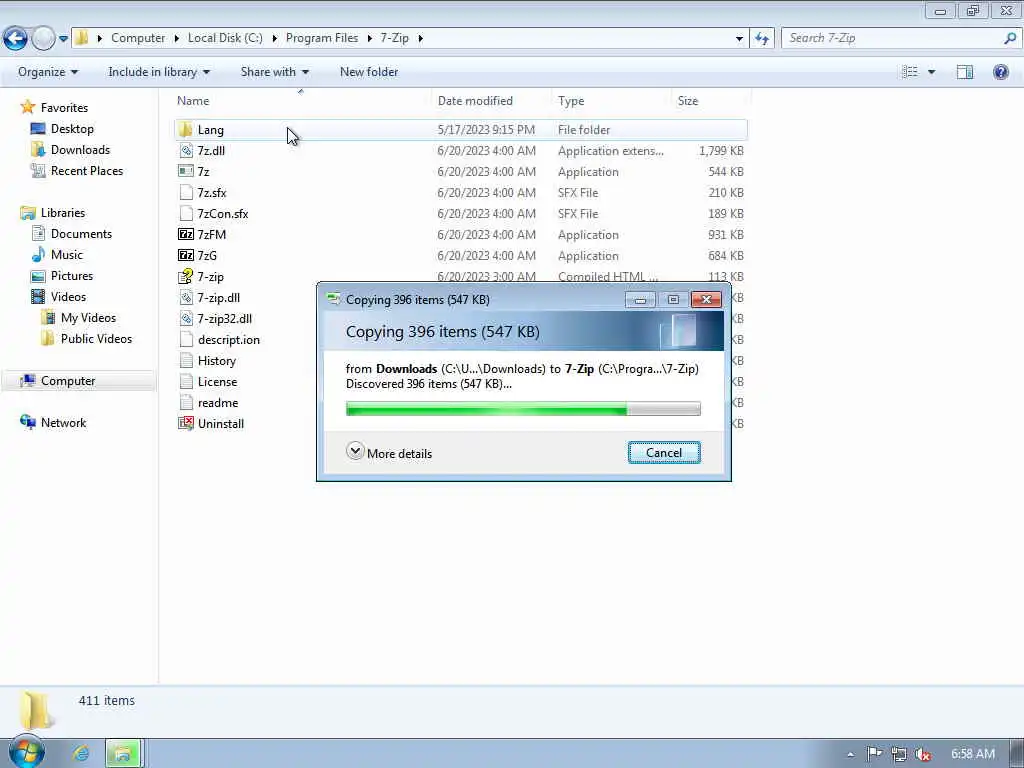Click the Help question mark icon
This screenshot has width=1024, height=768.
click(1000, 72)
